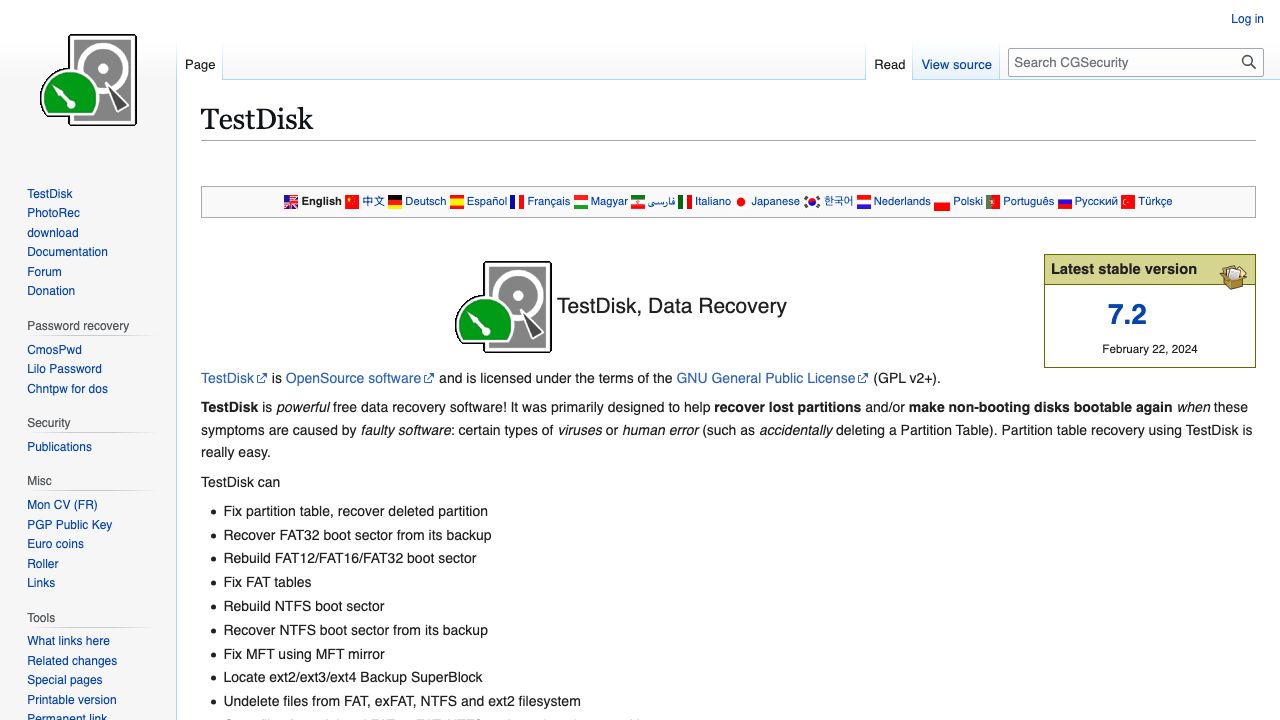
Task: Select the Italiano language link
Action: pos(713,202)
